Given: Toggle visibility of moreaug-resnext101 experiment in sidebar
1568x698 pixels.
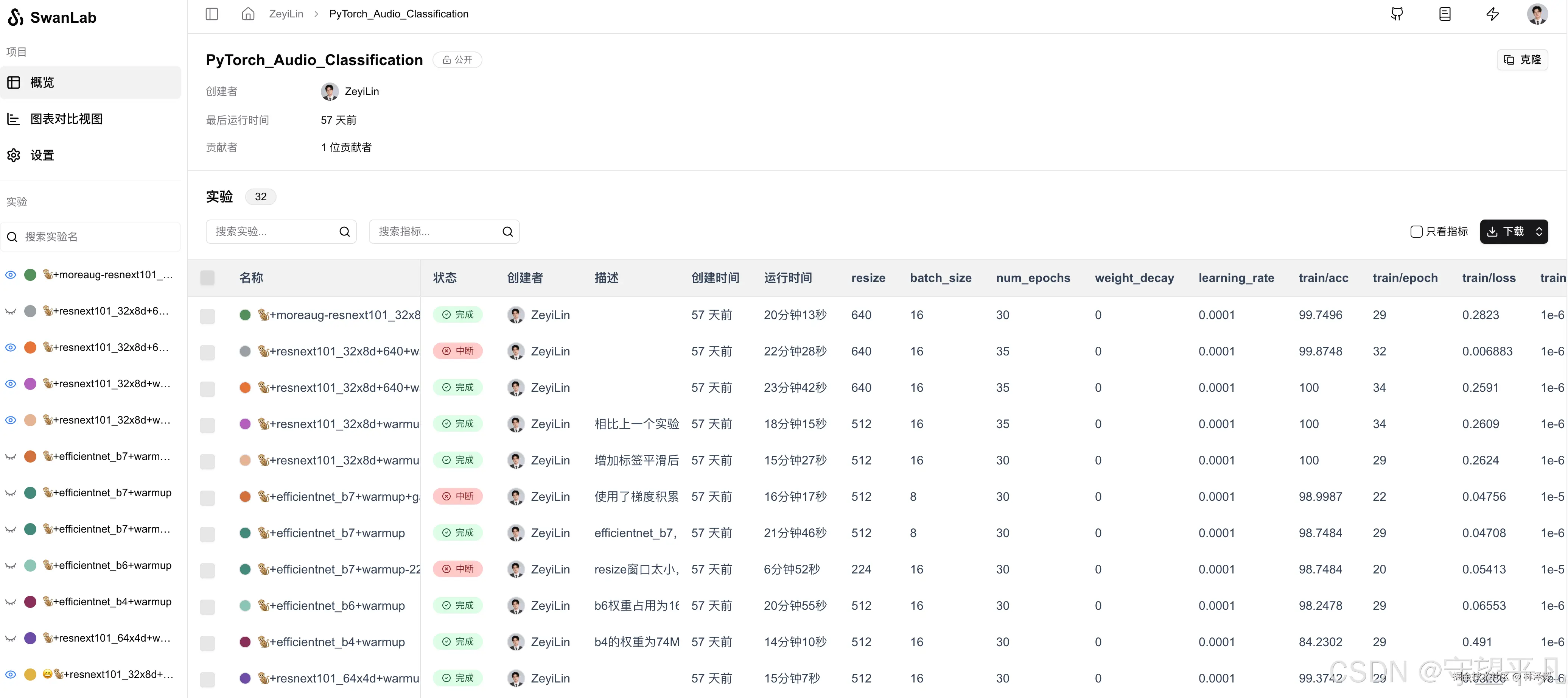Looking at the screenshot, I should (11, 275).
